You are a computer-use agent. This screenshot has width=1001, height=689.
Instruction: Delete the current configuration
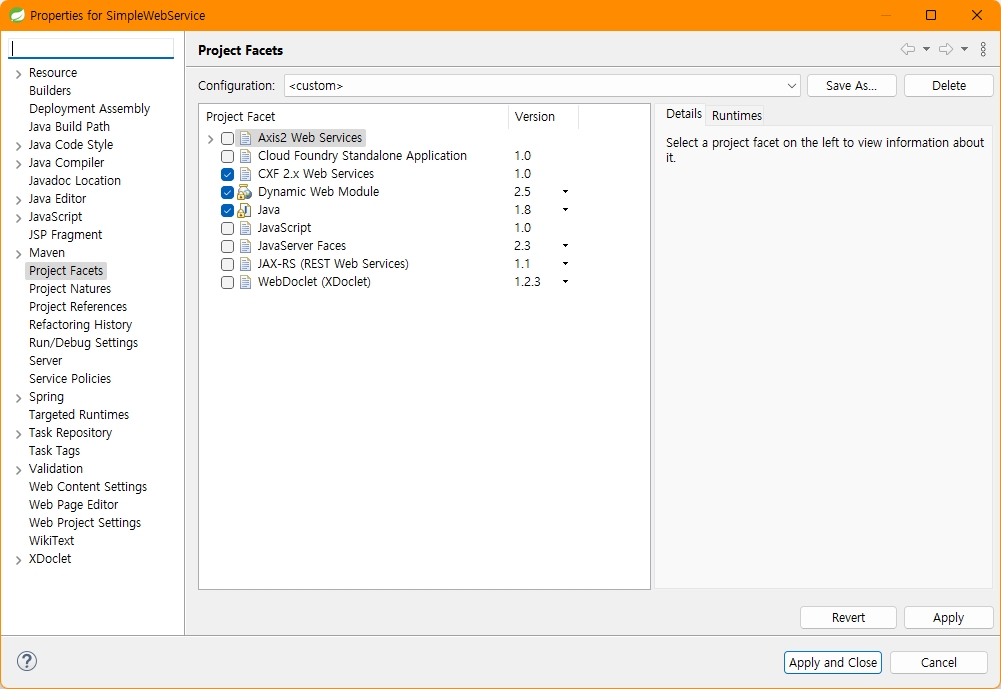[949, 86]
